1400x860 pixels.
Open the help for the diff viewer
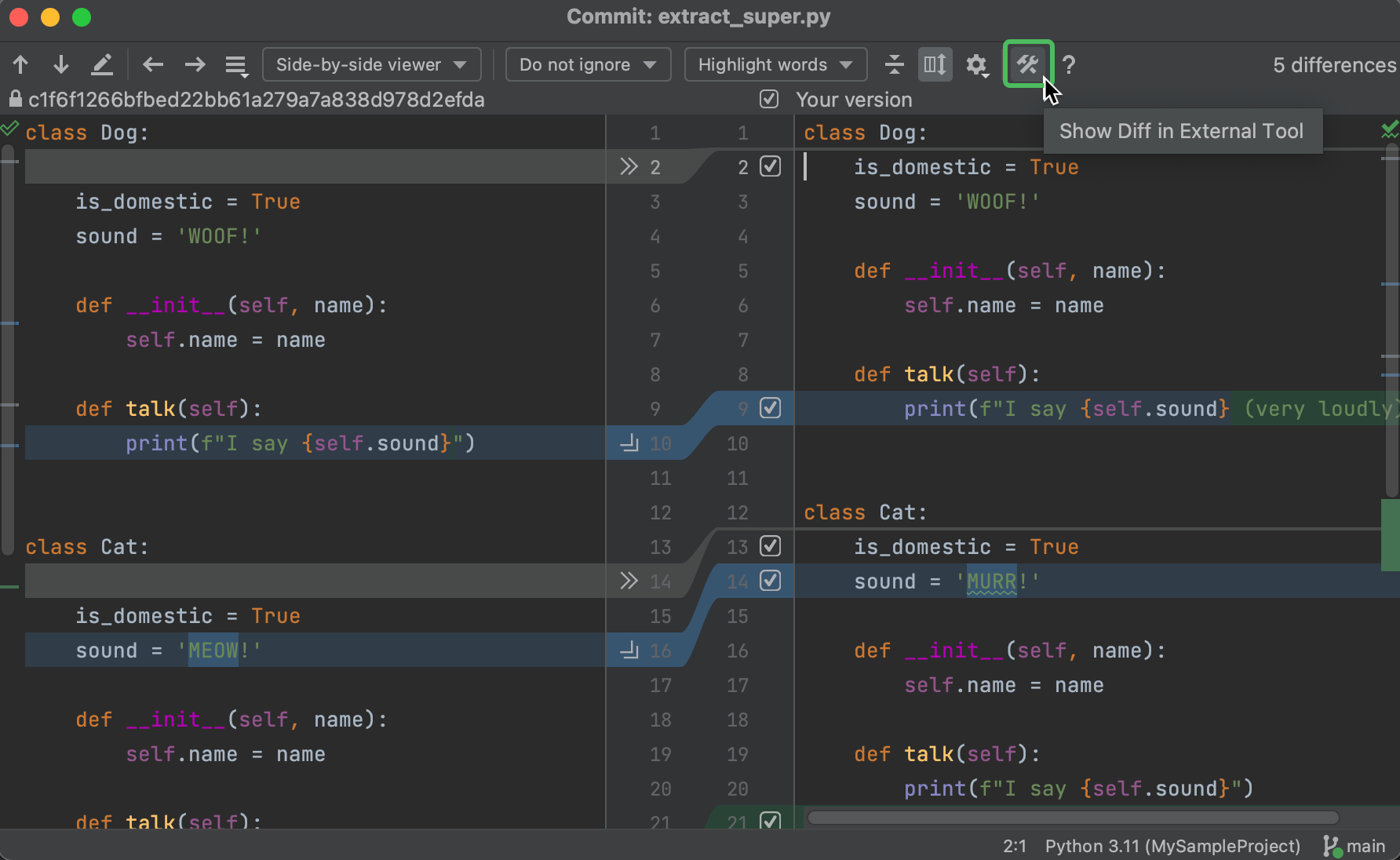1069,64
